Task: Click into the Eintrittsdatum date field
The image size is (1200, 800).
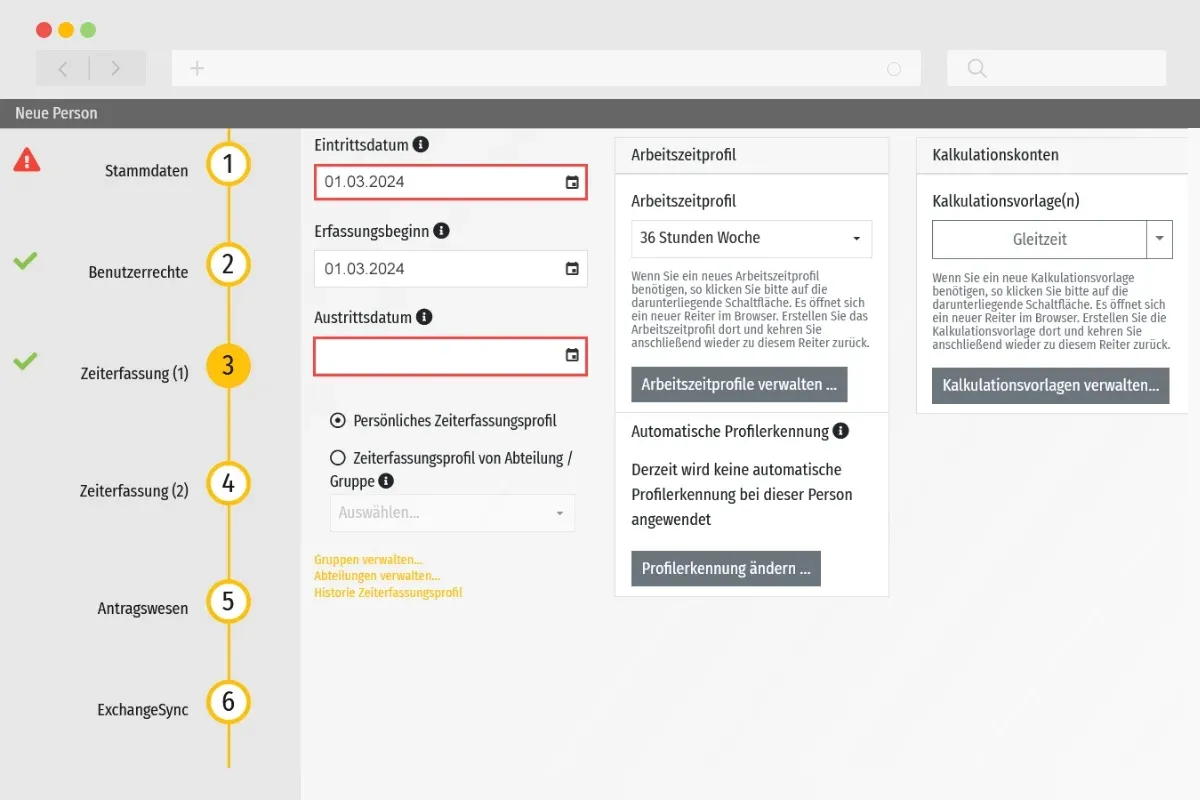Action: tap(451, 182)
